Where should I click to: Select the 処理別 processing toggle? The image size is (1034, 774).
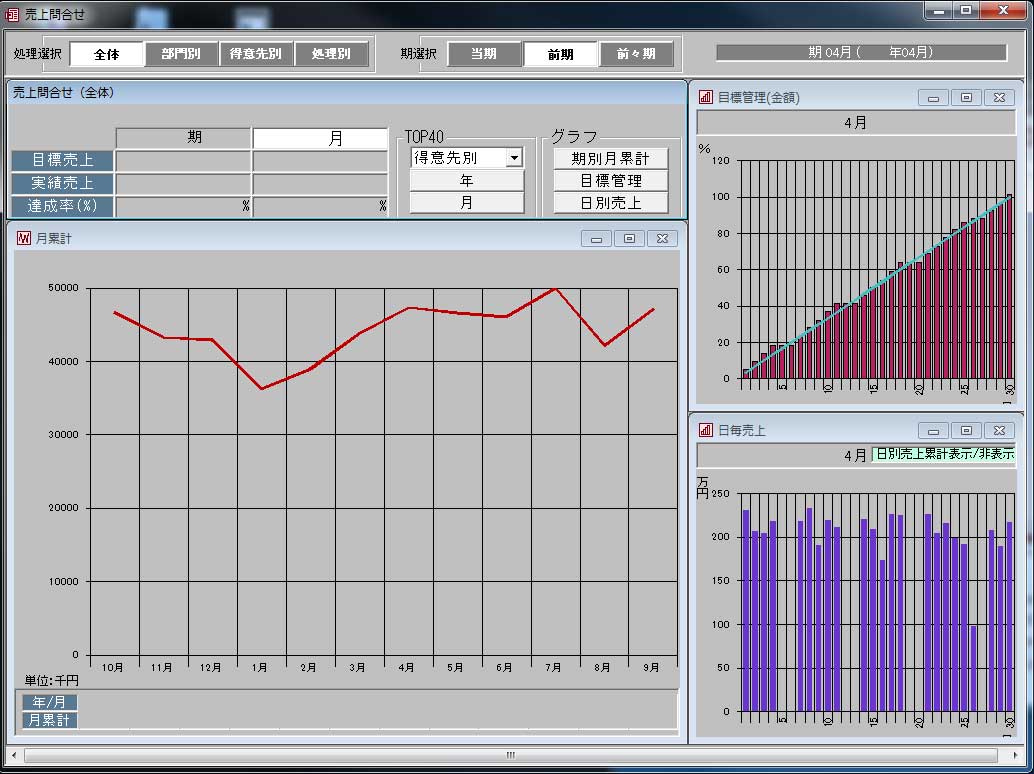pyautogui.click(x=331, y=54)
